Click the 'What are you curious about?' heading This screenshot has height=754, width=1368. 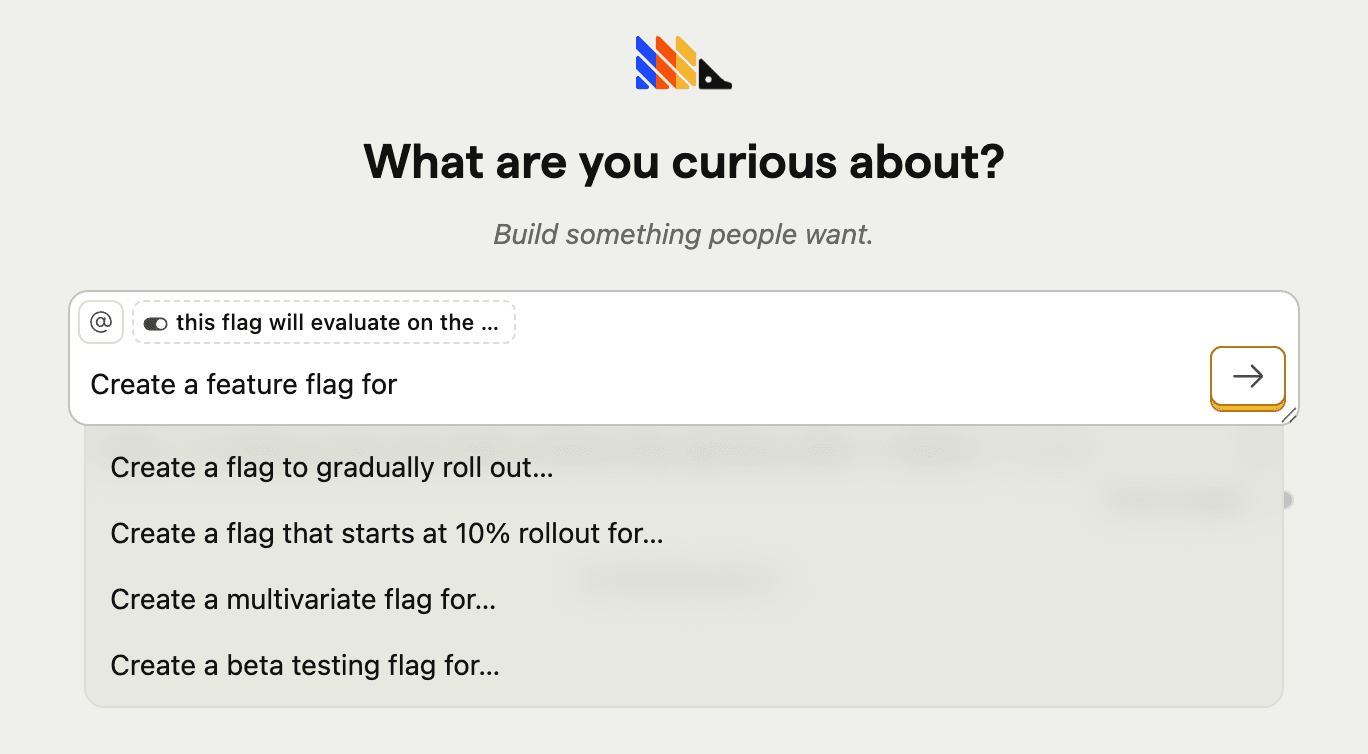(683, 161)
